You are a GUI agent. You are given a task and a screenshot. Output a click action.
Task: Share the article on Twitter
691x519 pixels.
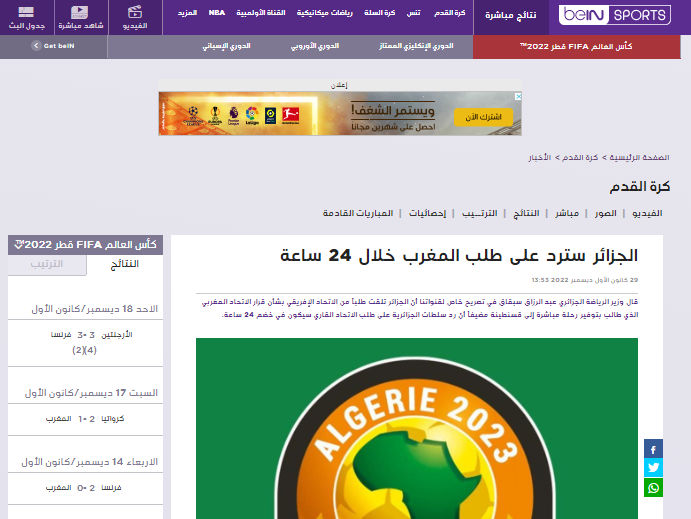[653, 468]
